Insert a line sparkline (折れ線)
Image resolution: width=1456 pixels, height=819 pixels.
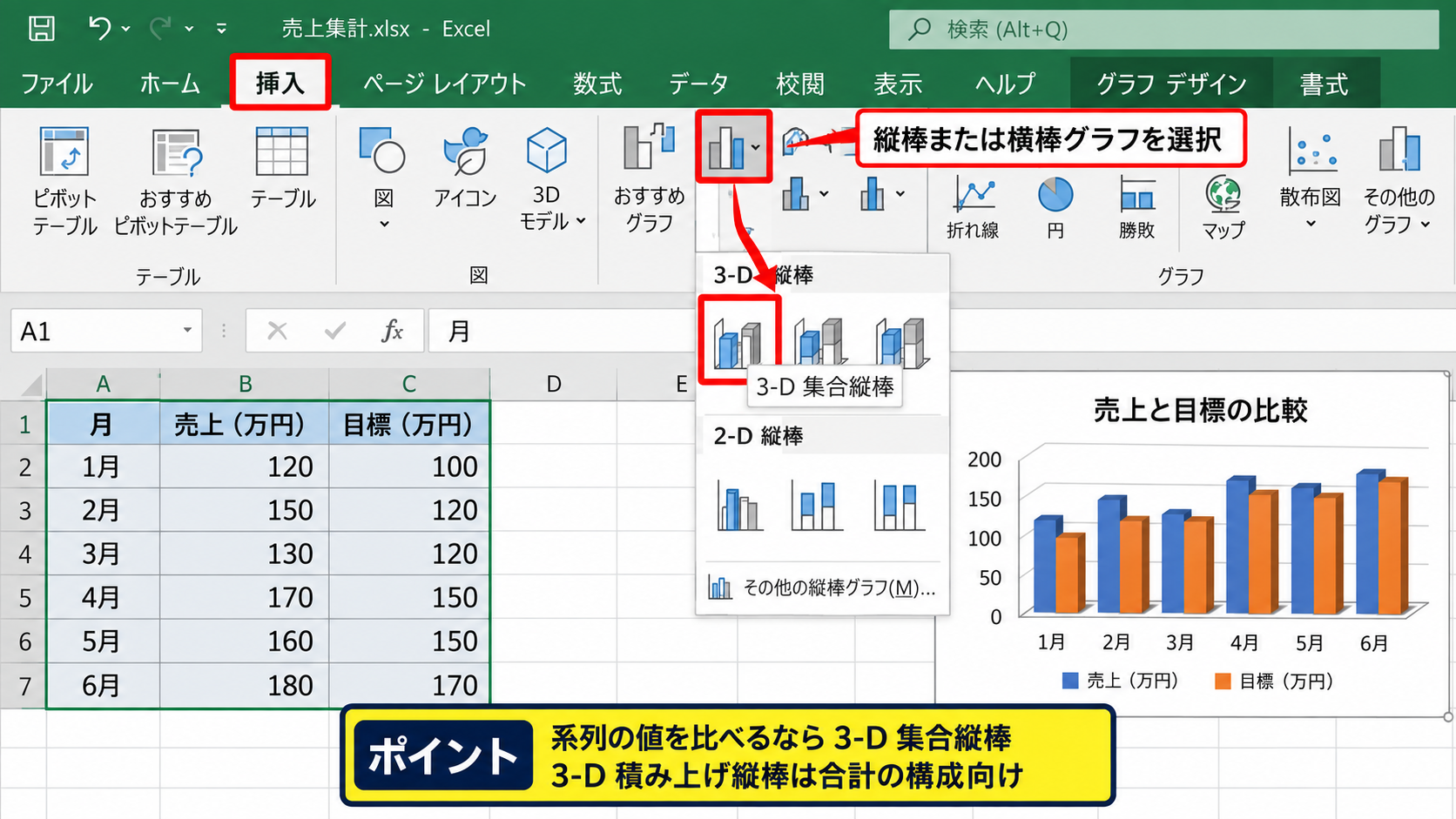(973, 207)
